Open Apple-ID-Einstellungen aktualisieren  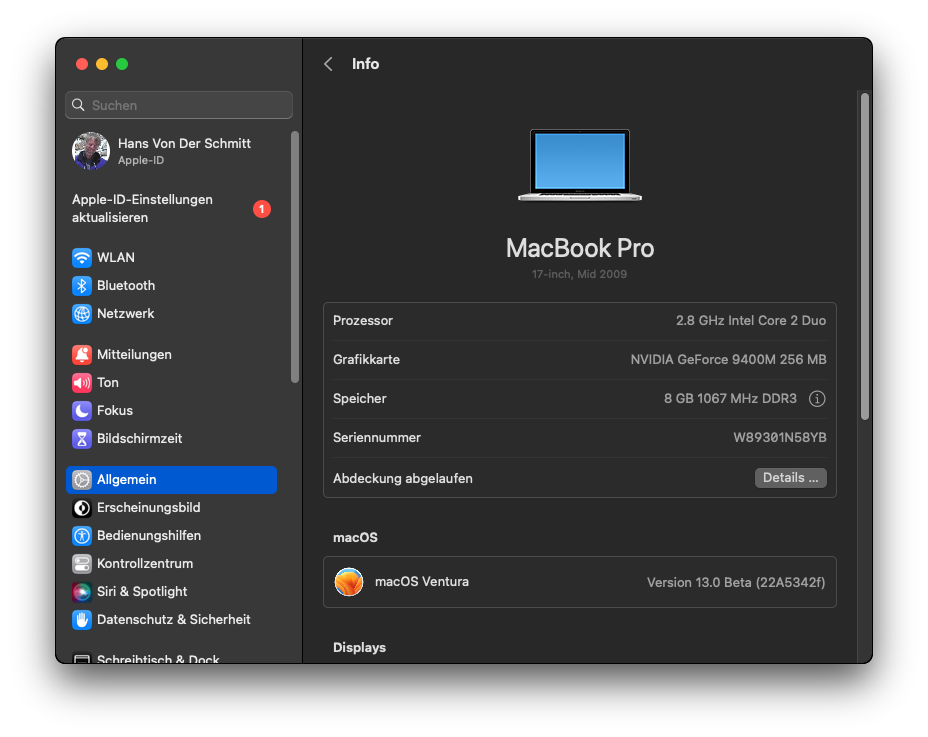click(172, 208)
